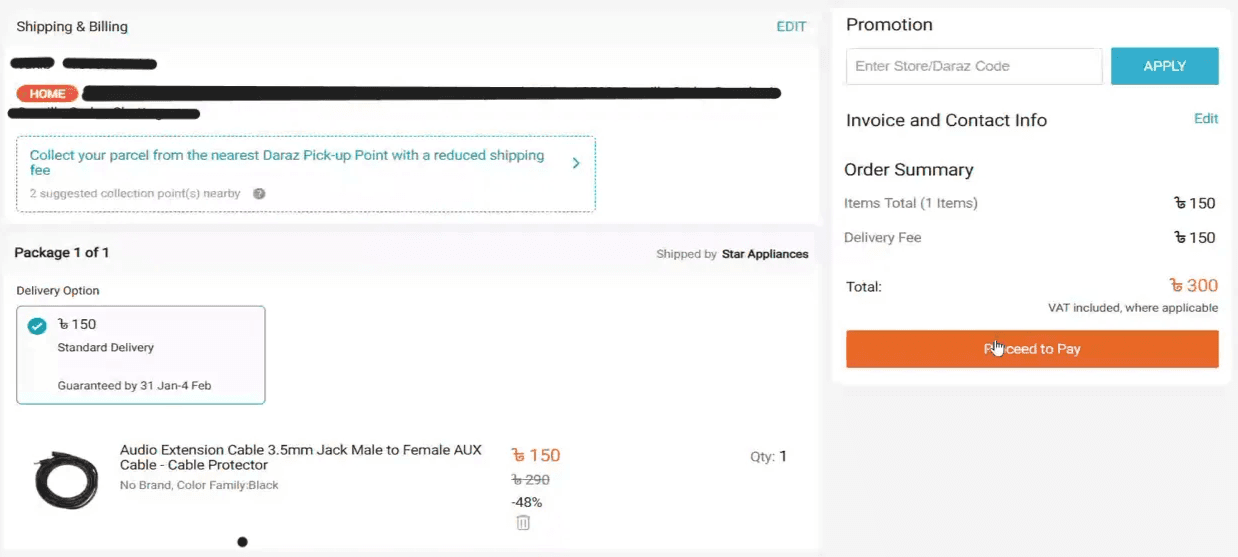Image resolution: width=1238 pixels, height=557 pixels.
Task: Click the strikethrough ৳290 original price
Action: tap(531, 480)
